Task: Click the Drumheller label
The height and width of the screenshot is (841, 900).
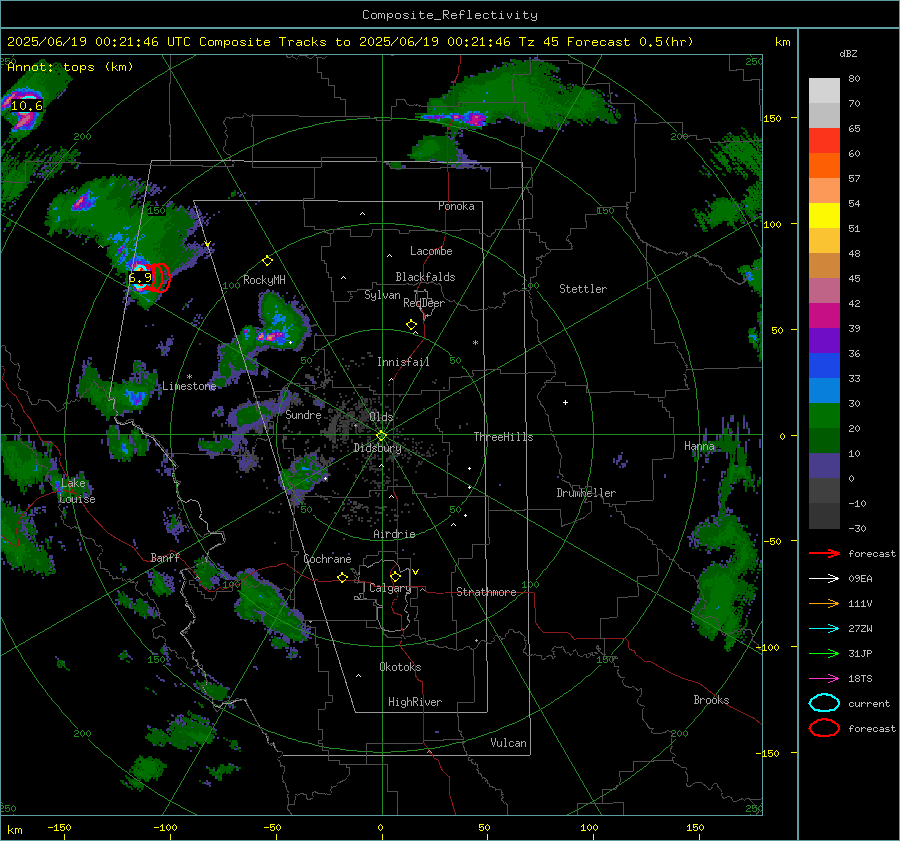Action: coord(586,493)
